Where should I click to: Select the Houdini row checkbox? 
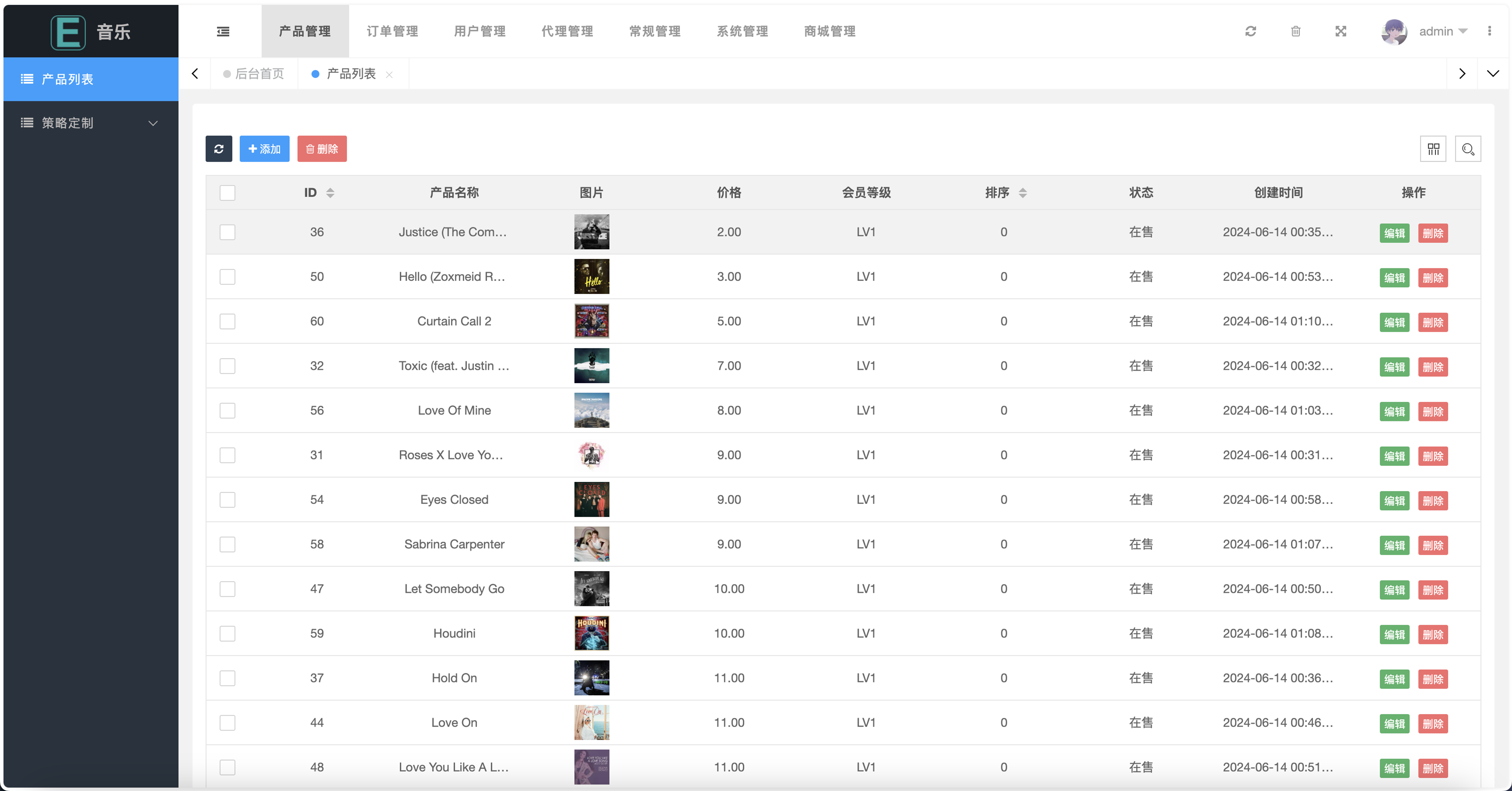227,634
